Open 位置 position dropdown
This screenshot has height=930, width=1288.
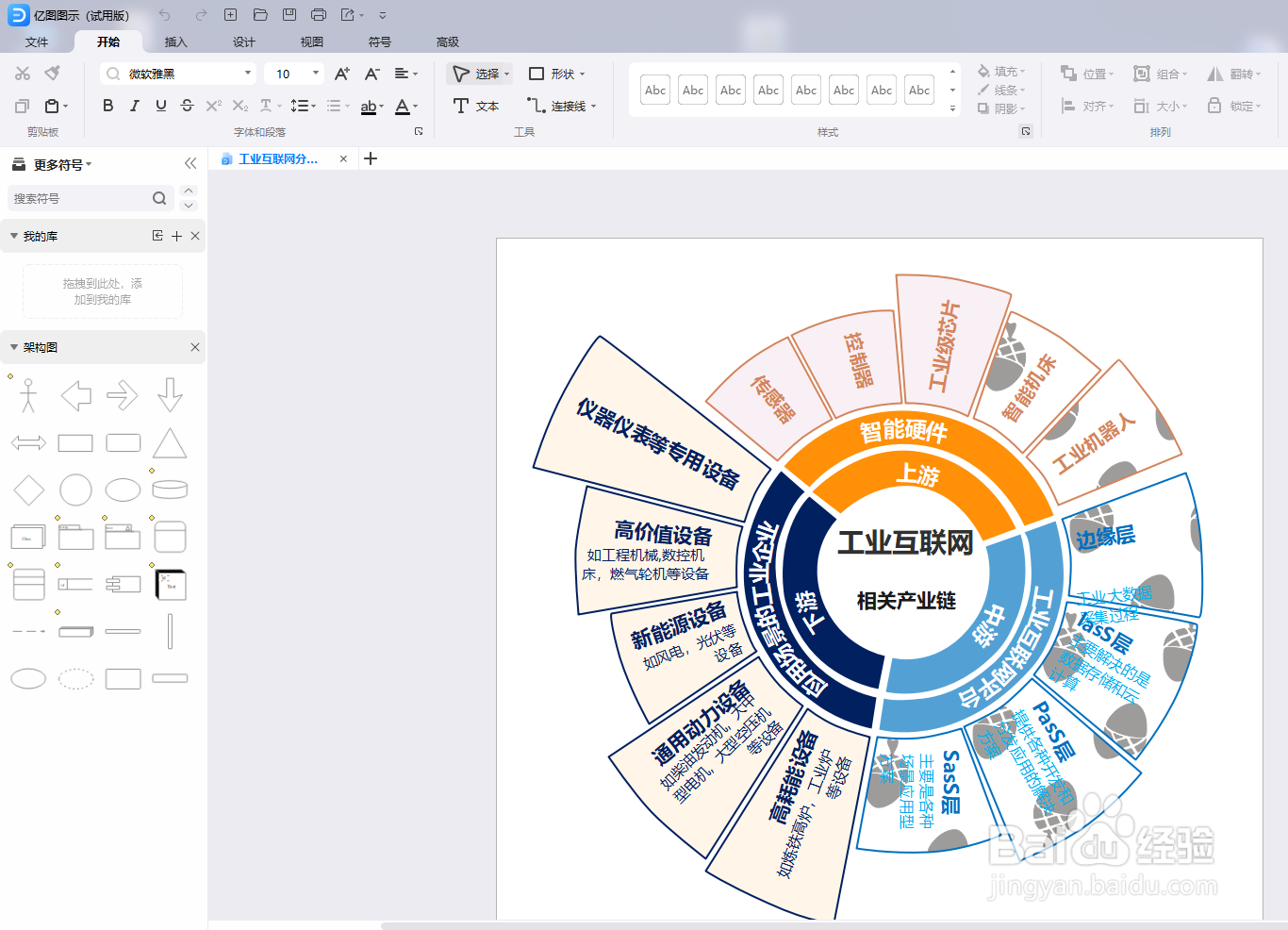pos(1088,74)
